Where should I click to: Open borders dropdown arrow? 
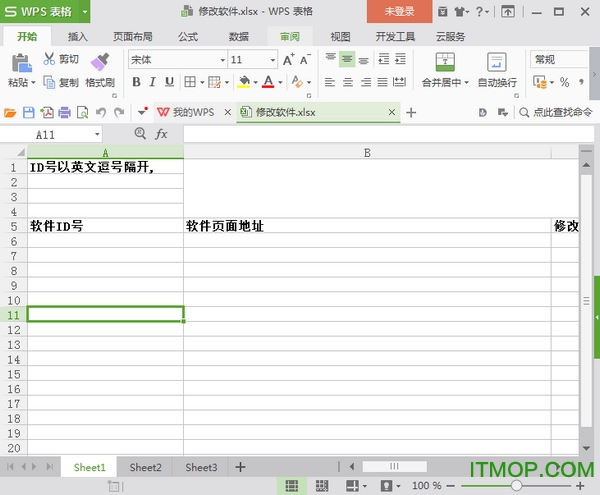point(202,82)
